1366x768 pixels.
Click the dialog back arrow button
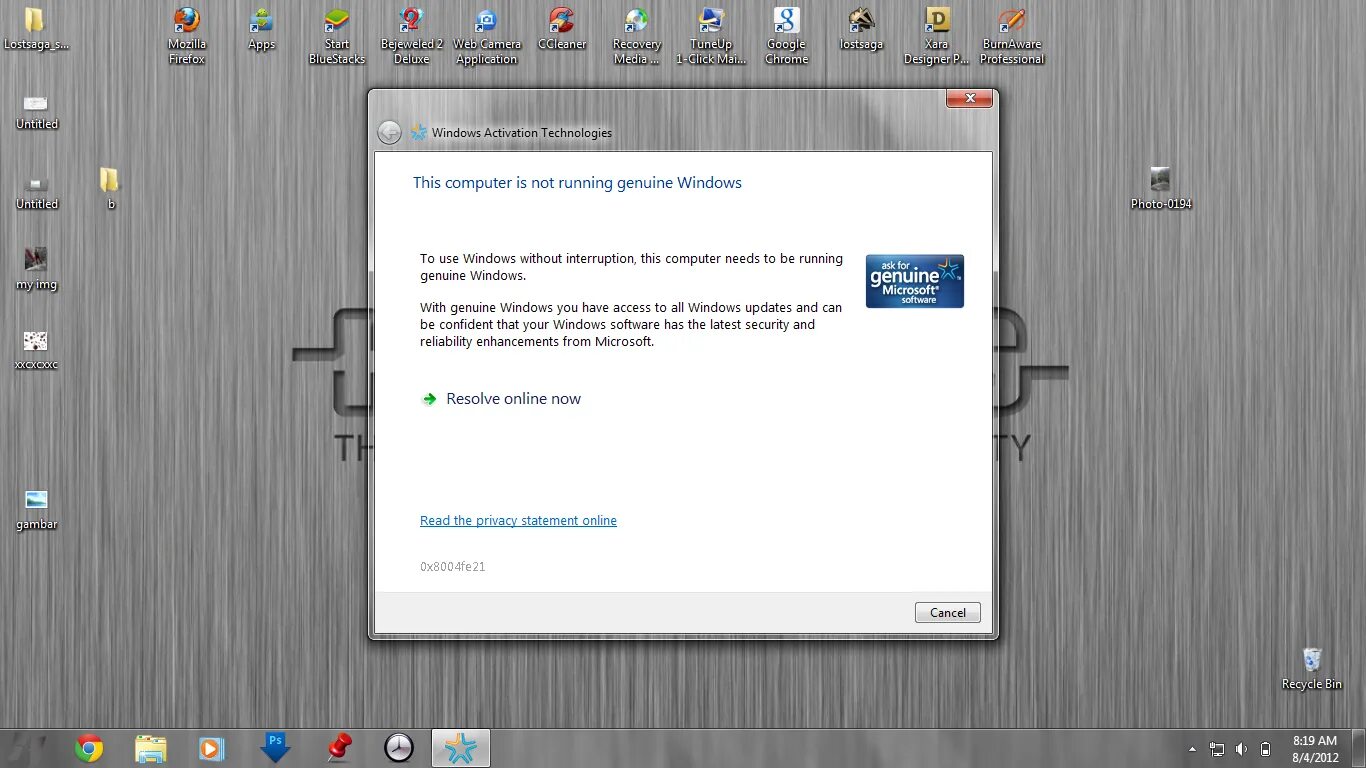(x=389, y=132)
